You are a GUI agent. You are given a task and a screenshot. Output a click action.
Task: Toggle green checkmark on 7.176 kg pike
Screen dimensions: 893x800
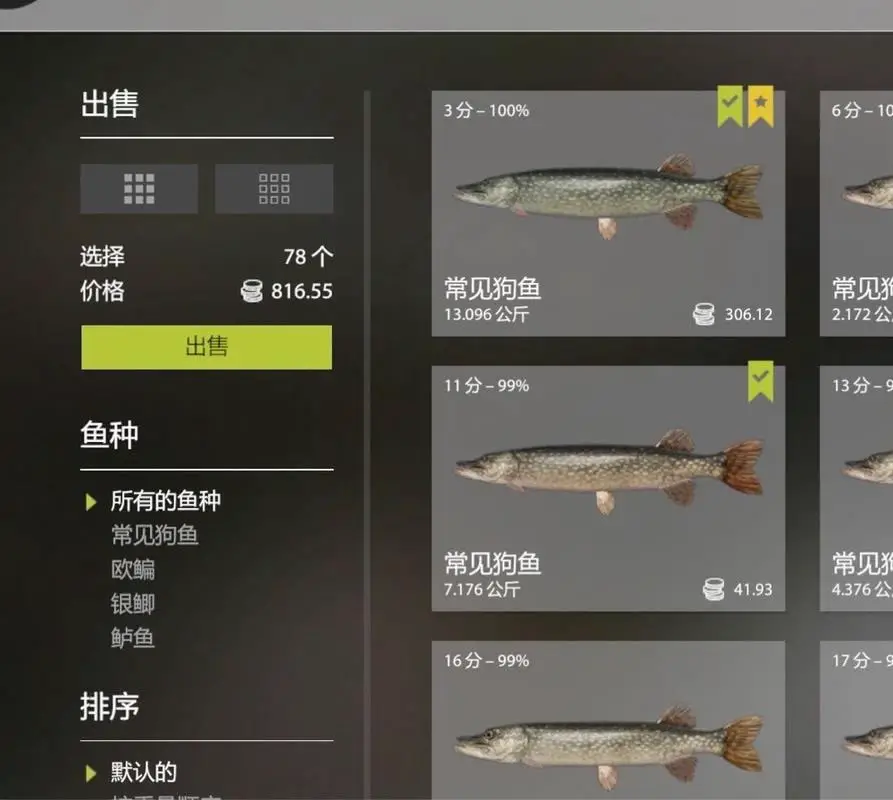coord(761,381)
